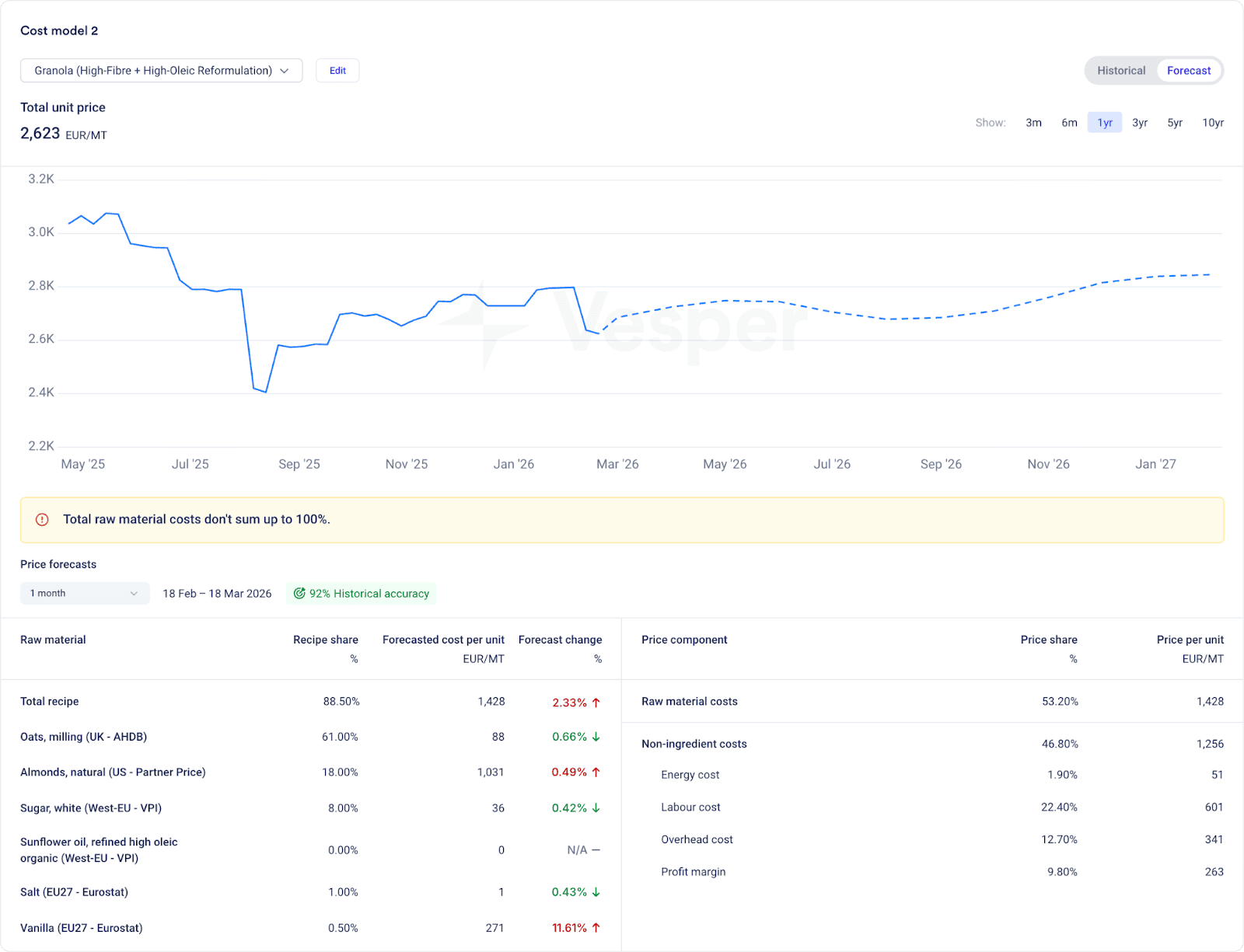
Task: Click the green down arrow for Salt
Action: pyautogui.click(x=596, y=892)
